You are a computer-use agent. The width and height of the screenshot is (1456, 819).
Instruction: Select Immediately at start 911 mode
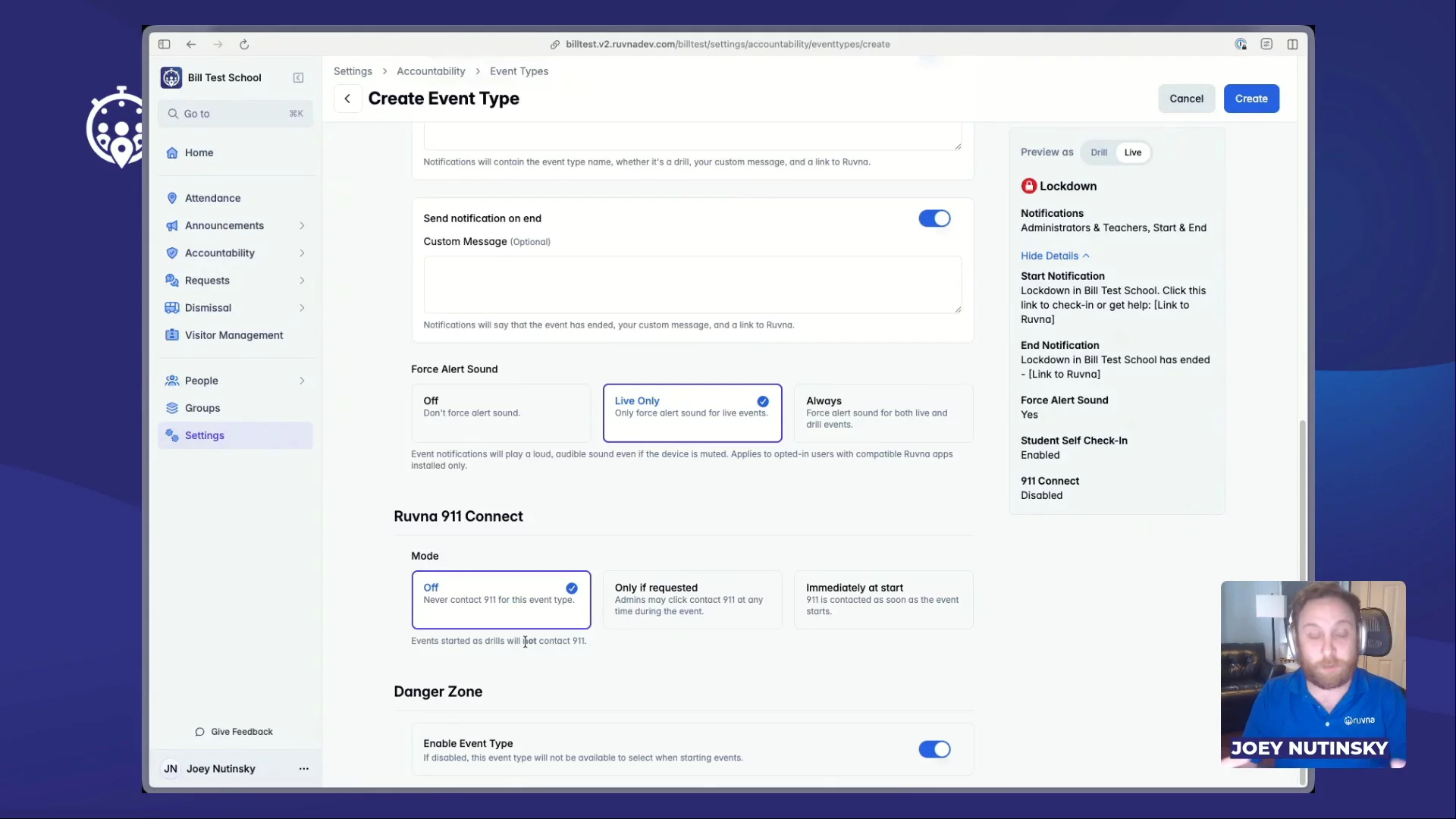coord(883,599)
